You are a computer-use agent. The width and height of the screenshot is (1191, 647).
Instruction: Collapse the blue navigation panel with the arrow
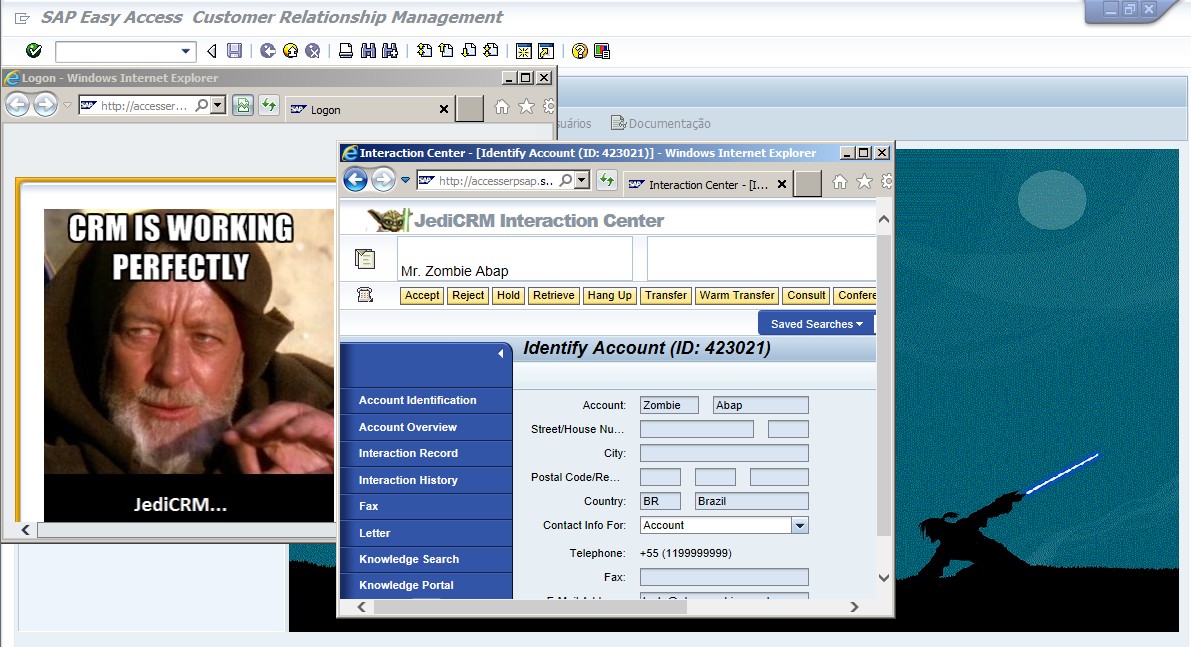[501, 354]
